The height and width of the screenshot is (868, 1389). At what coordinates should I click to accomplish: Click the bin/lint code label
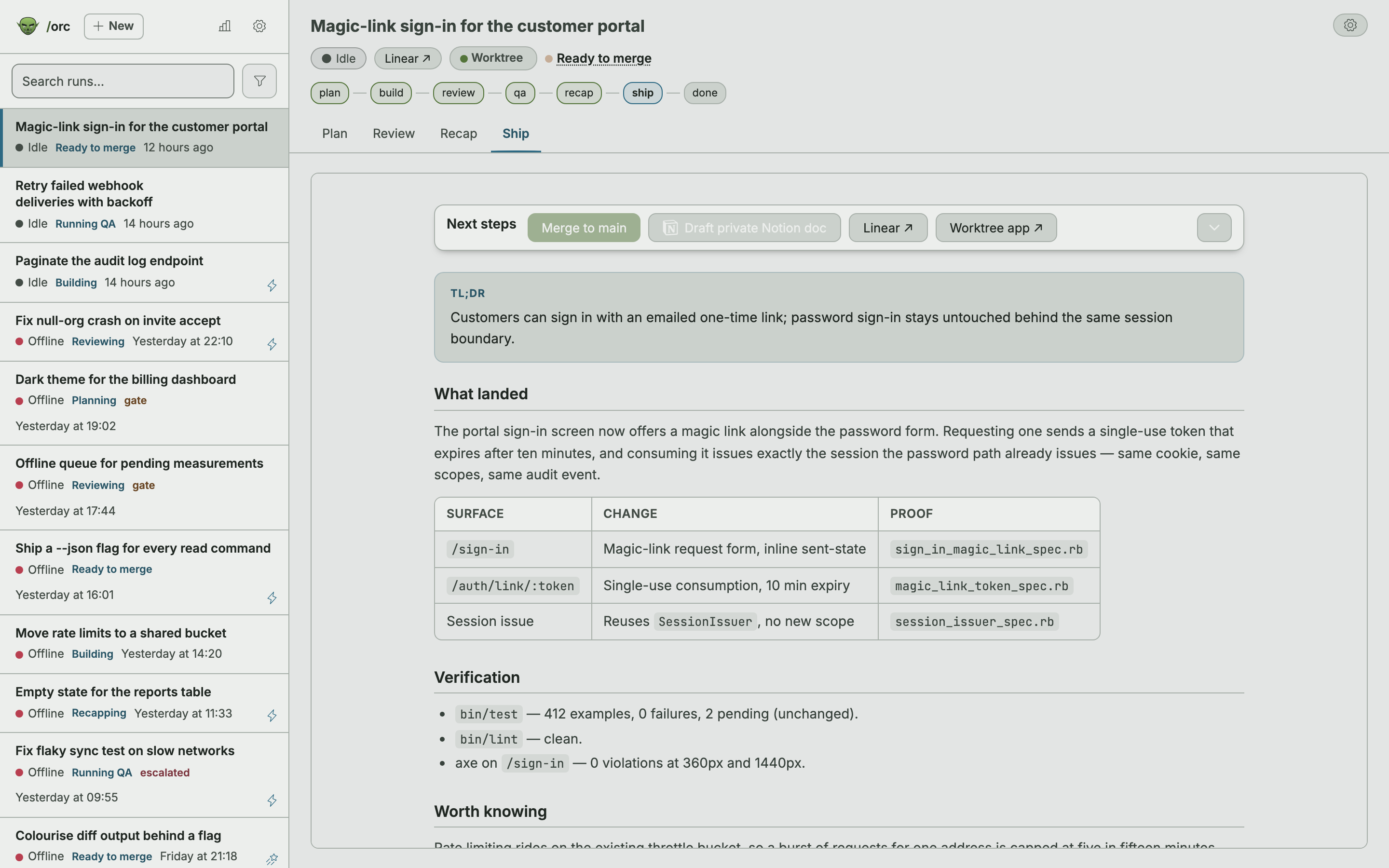pos(489,739)
